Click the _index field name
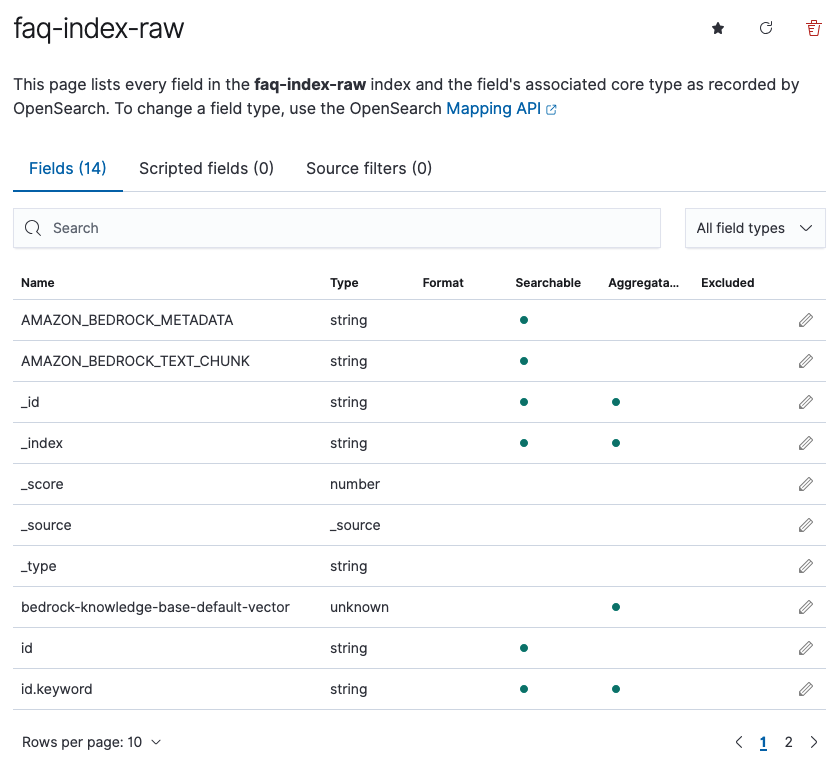This screenshot has width=835, height=764. click(42, 443)
